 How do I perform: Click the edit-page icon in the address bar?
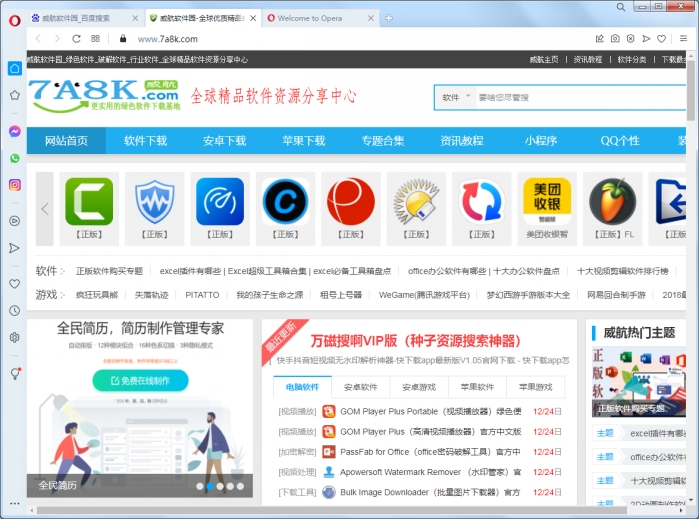click(x=600, y=39)
